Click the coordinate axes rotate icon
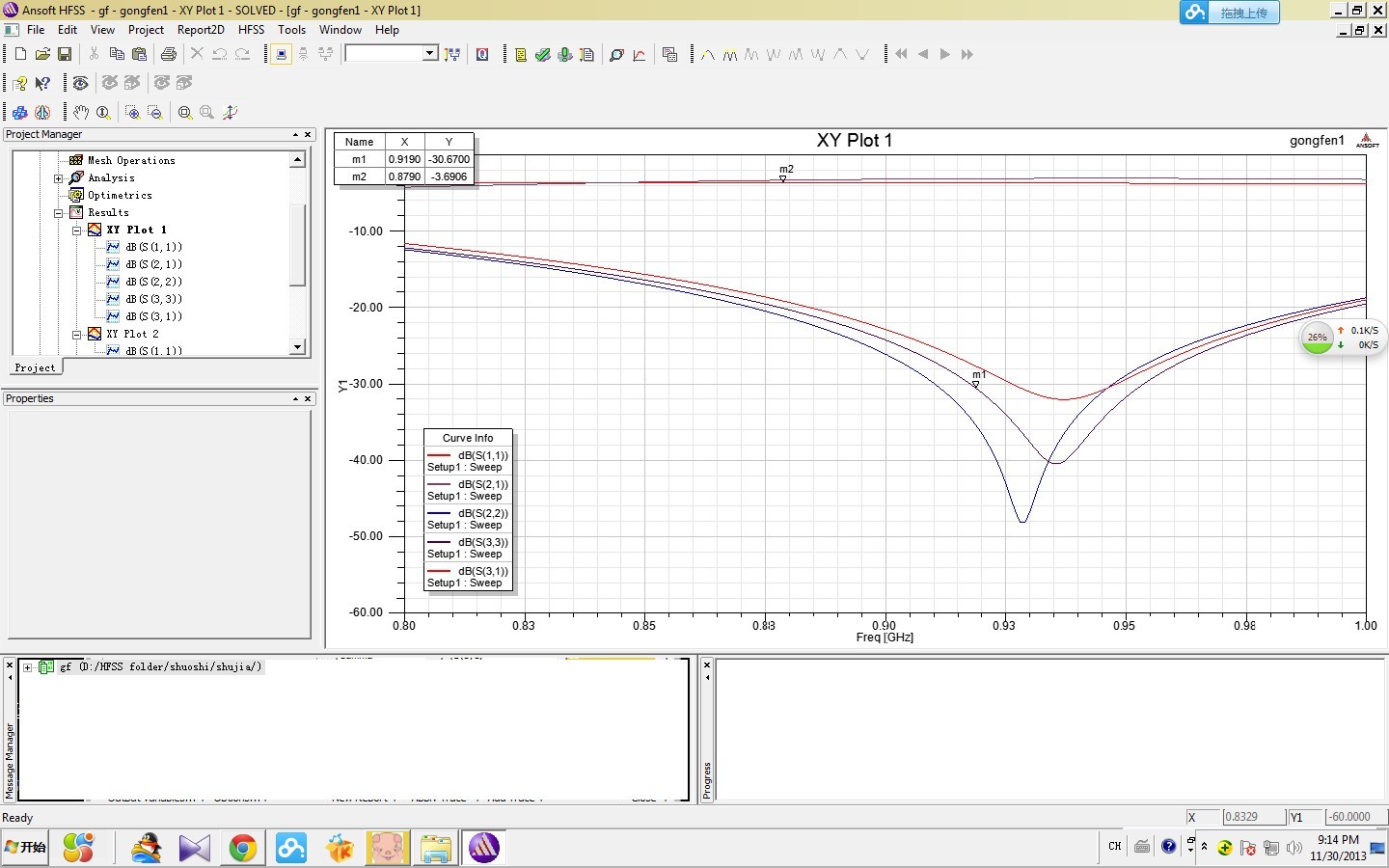The image size is (1389, 868). [x=230, y=112]
